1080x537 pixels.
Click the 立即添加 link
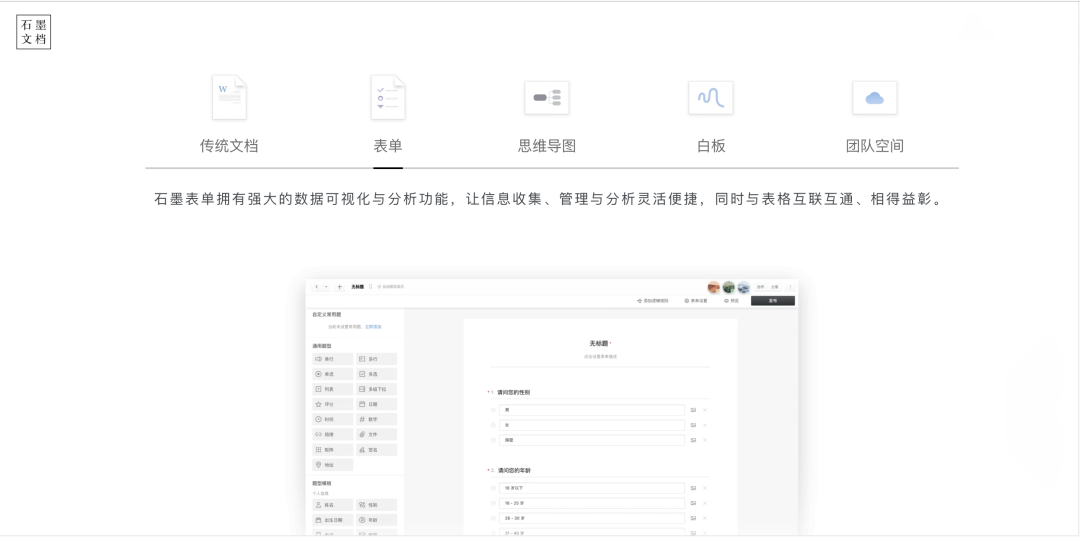(373, 326)
